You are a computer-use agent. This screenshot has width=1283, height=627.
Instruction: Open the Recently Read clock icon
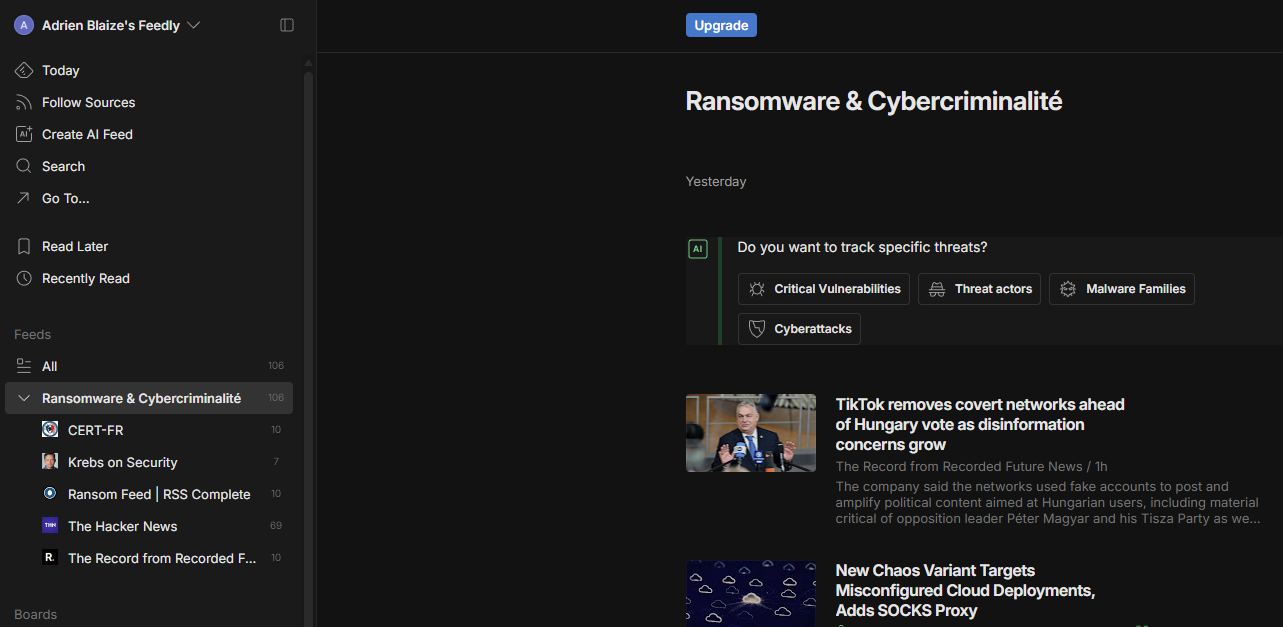pos(24,278)
